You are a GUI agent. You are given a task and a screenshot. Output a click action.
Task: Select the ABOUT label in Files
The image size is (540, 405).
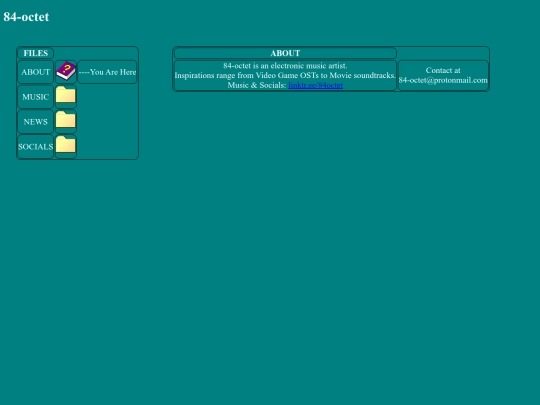(x=35, y=72)
